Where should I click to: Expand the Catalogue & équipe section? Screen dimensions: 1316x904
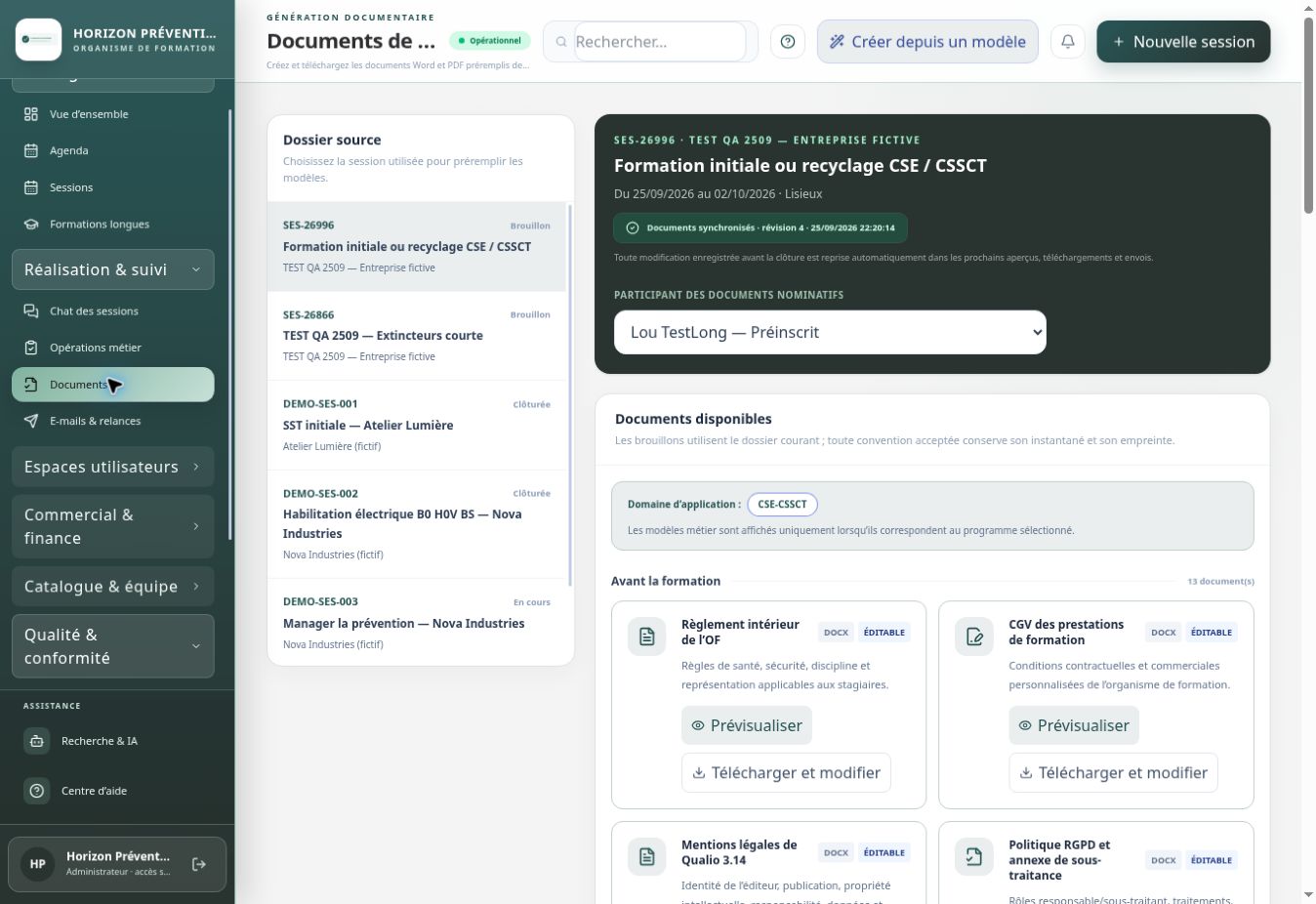point(113,587)
